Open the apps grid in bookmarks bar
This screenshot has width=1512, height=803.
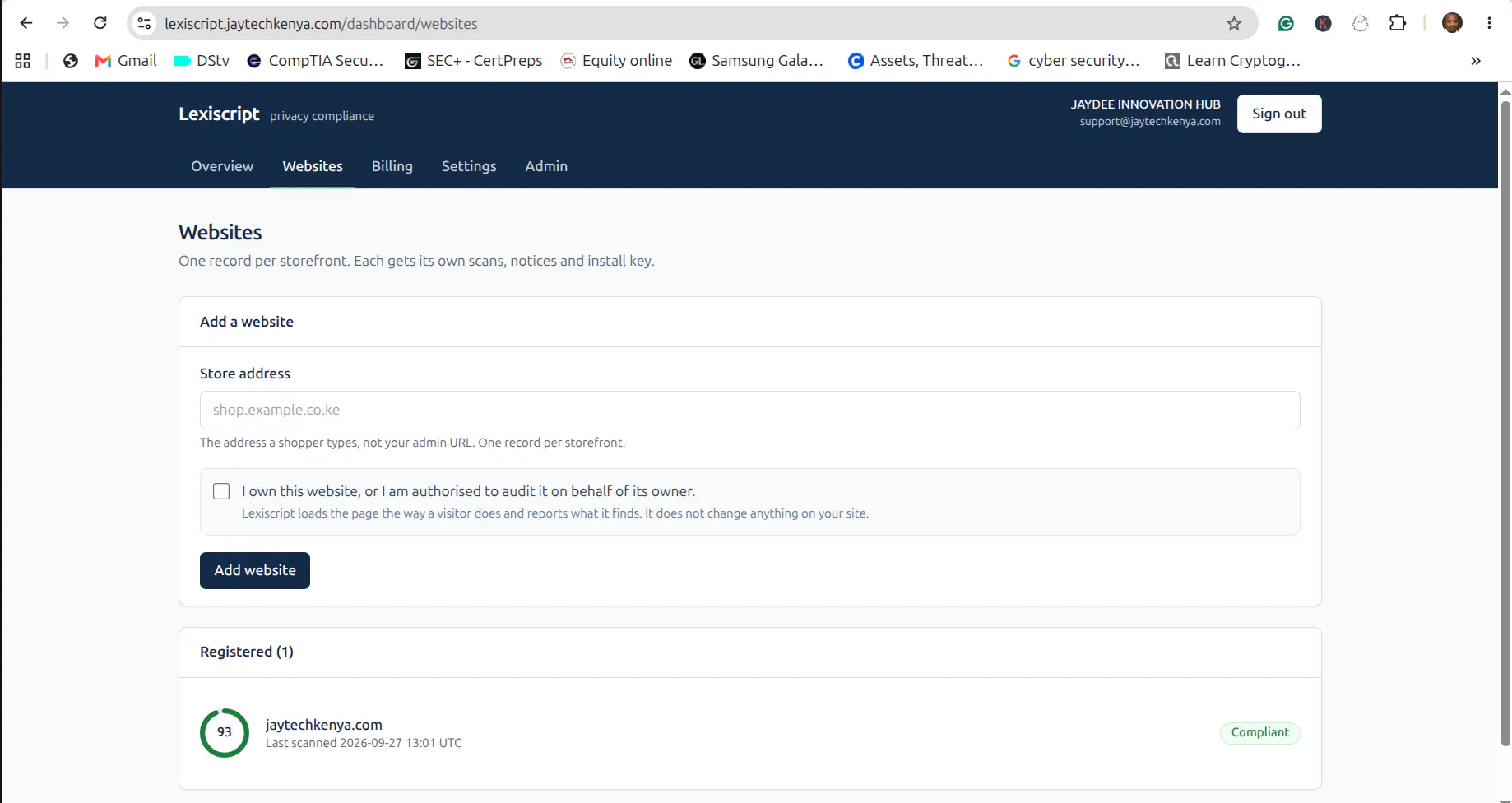coord(23,61)
